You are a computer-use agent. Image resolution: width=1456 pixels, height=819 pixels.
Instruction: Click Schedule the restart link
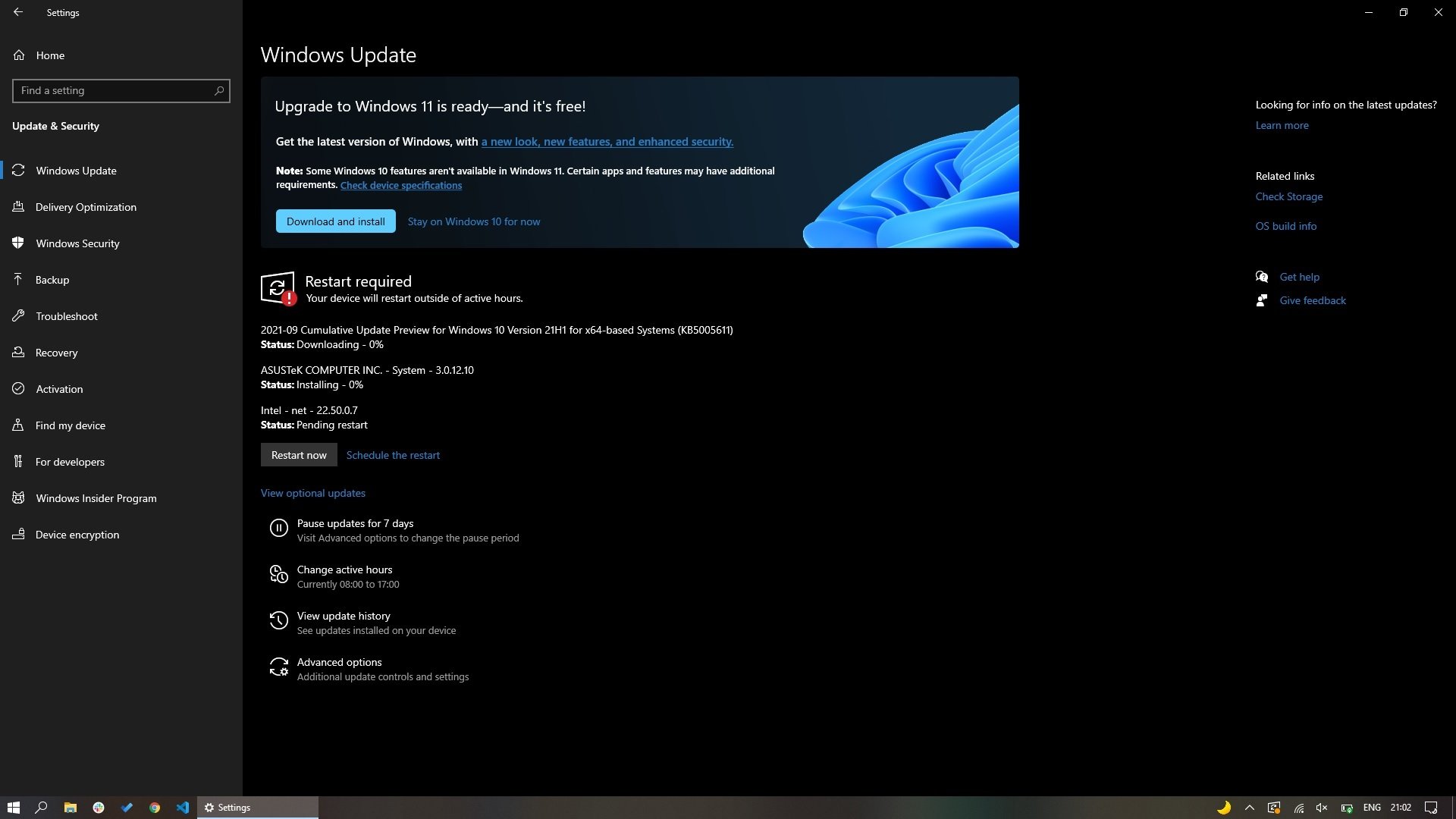coord(393,455)
